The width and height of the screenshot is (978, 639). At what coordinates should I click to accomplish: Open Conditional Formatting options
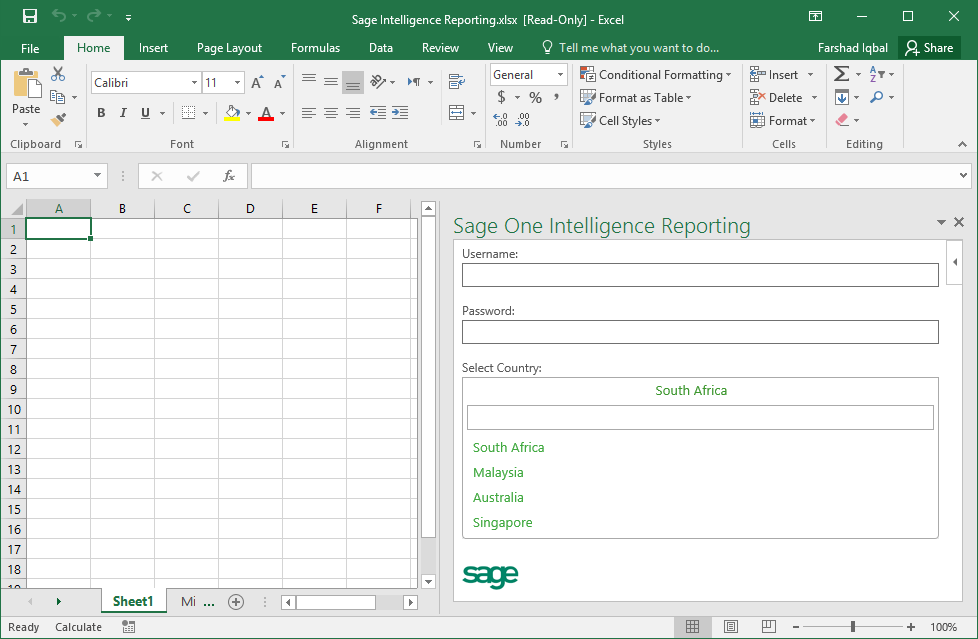pos(655,74)
